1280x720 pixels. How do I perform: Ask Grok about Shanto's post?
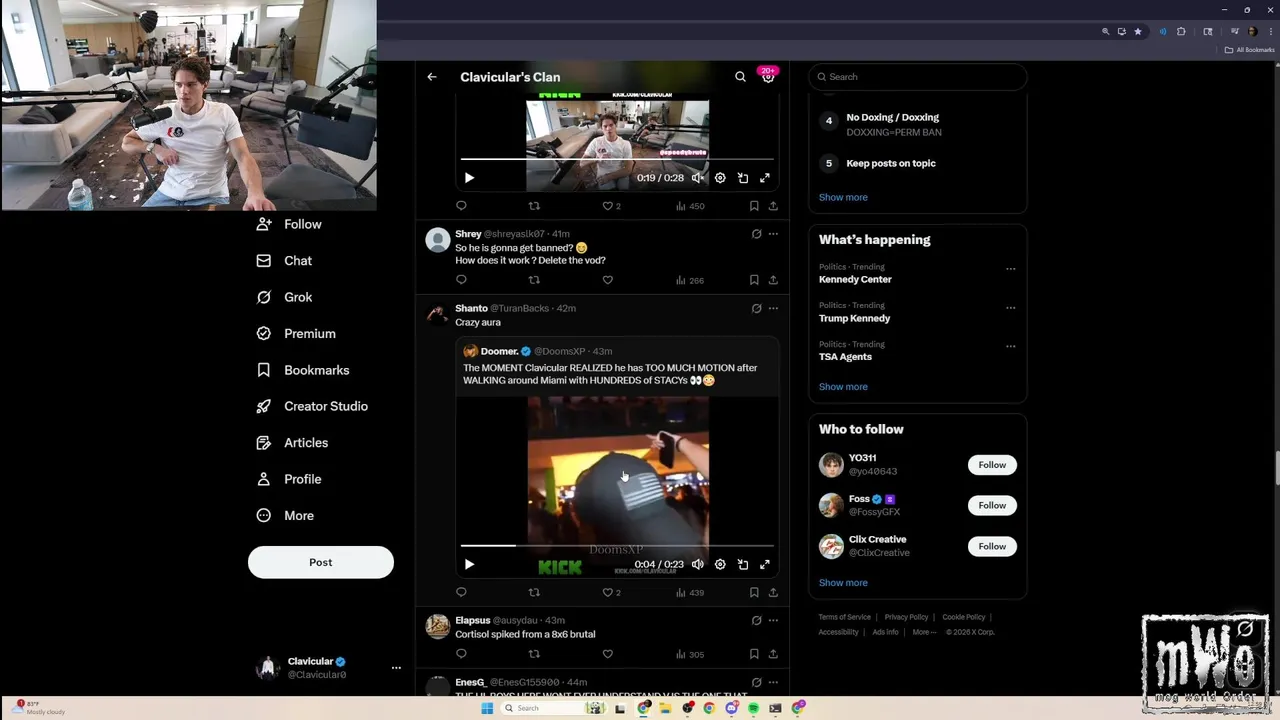[756, 308]
